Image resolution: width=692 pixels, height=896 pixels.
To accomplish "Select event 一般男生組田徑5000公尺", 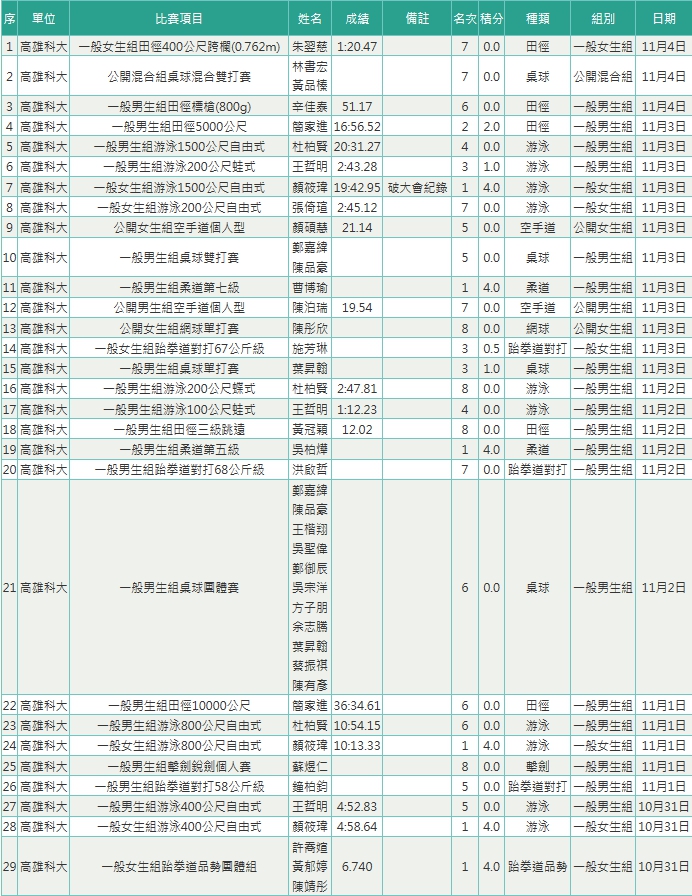I will pos(179,127).
